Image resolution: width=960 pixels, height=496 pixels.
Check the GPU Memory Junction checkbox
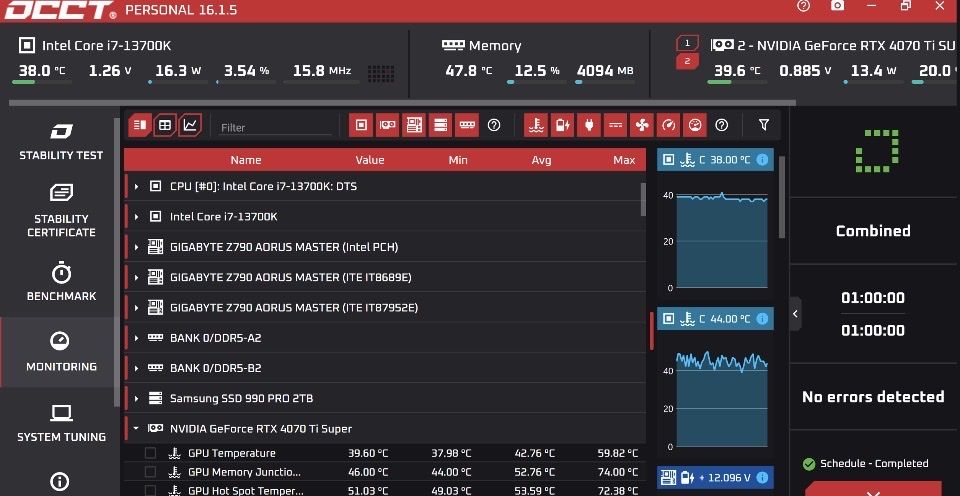point(151,472)
